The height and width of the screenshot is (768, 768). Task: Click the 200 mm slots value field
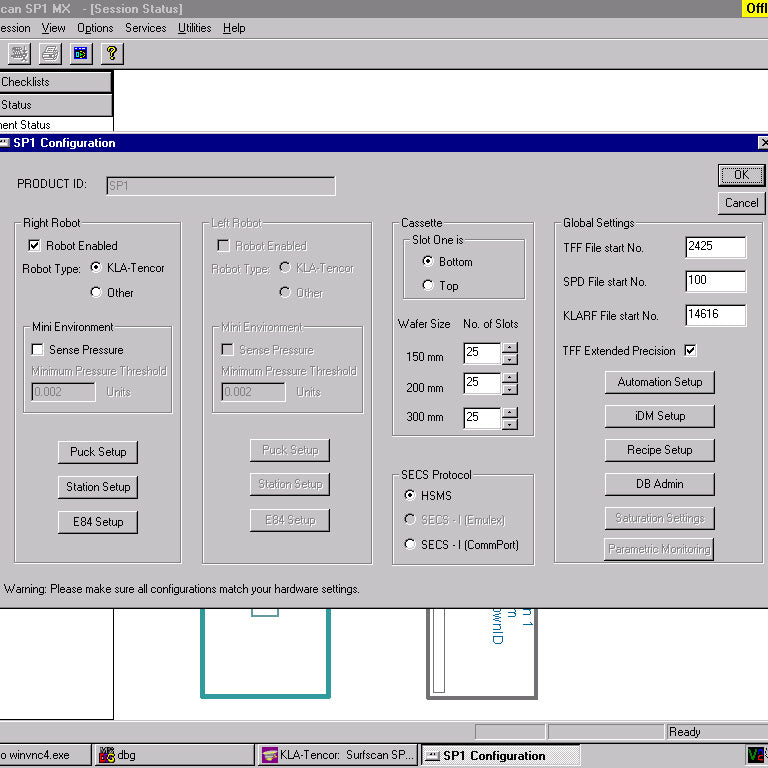[482, 383]
